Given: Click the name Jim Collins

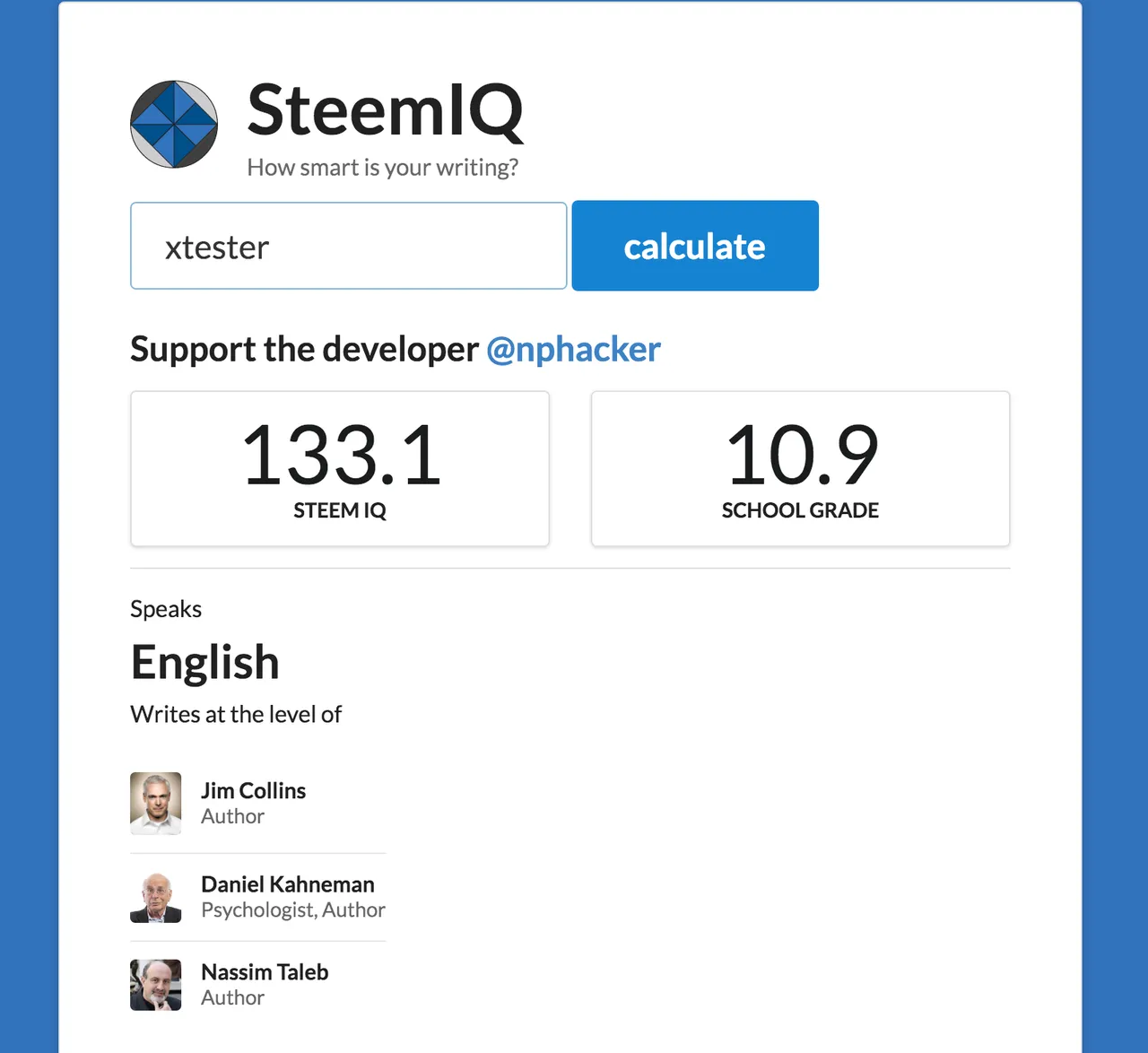Looking at the screenshot, I should click(254, 790).
